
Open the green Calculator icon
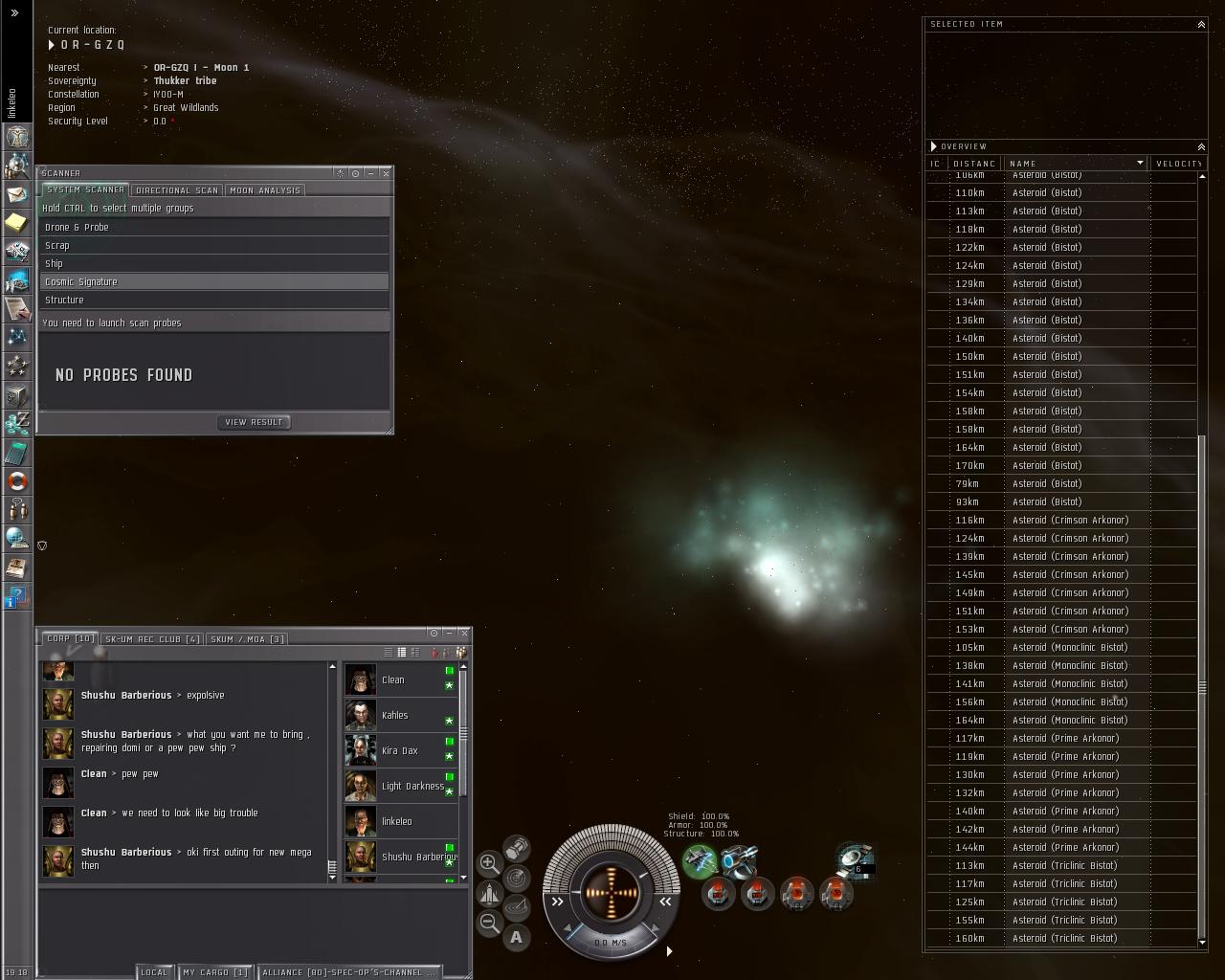[x=17, y=453]
